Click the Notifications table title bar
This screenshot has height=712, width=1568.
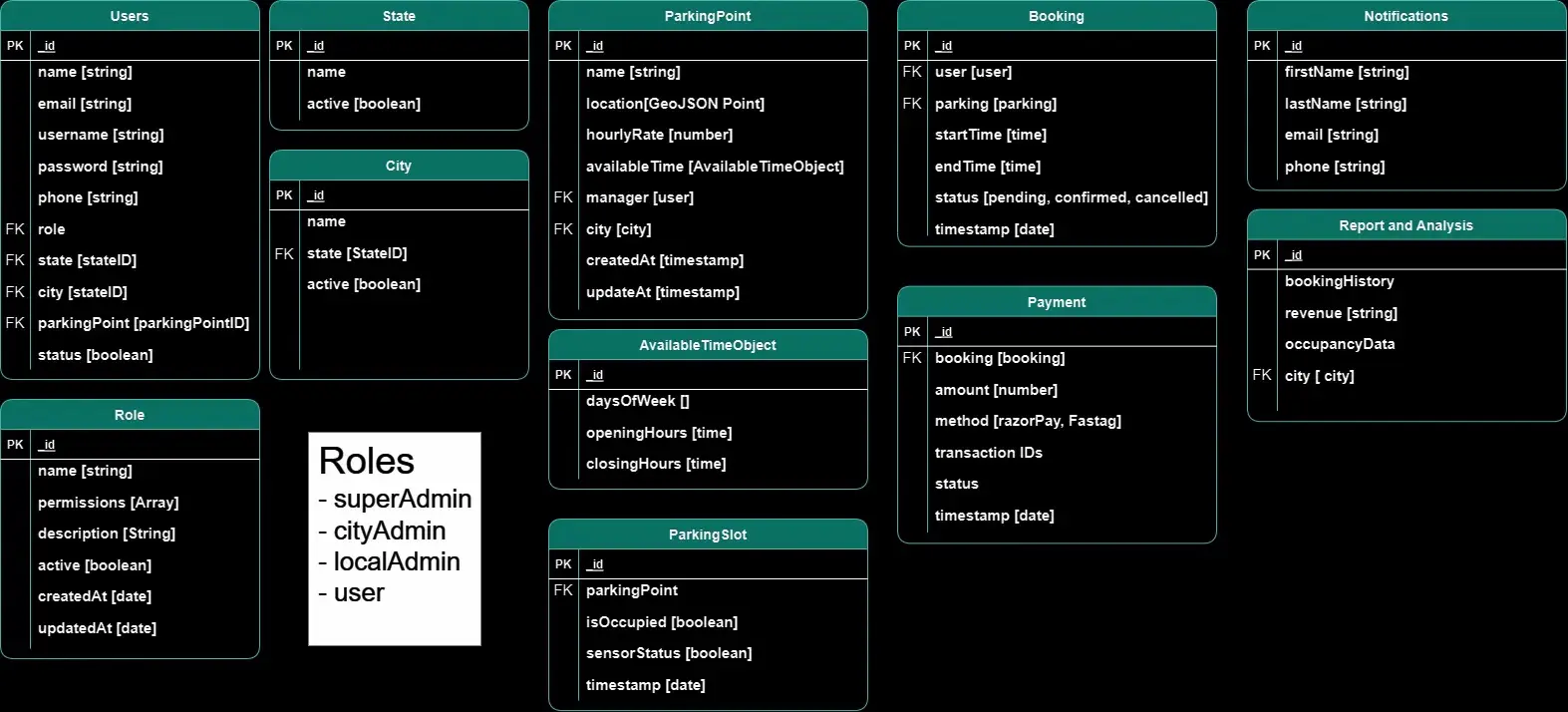tap(1406, 16)
